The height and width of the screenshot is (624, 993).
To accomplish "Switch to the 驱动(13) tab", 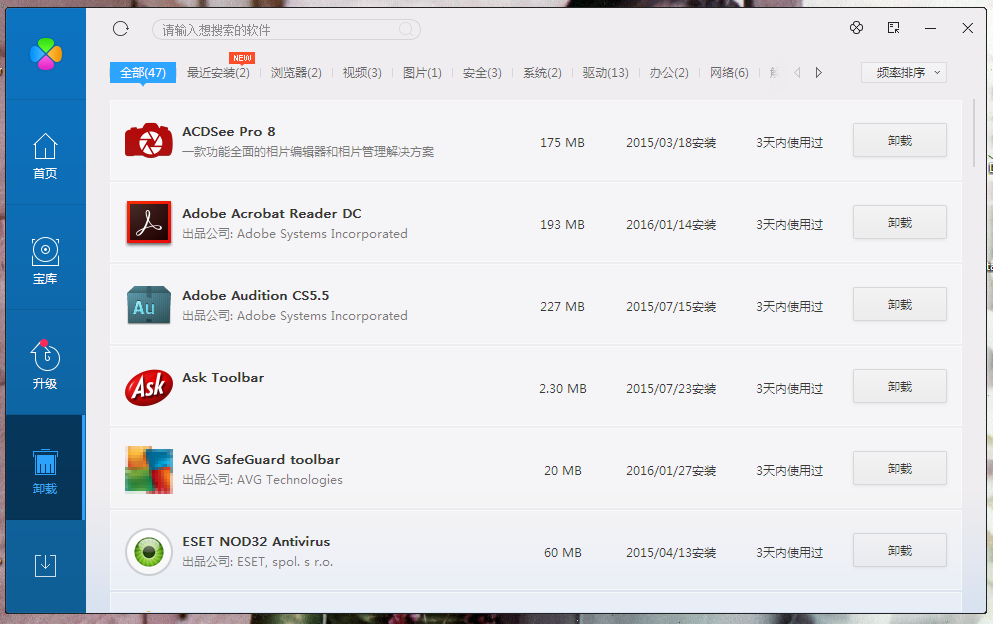I will (605, 73).
